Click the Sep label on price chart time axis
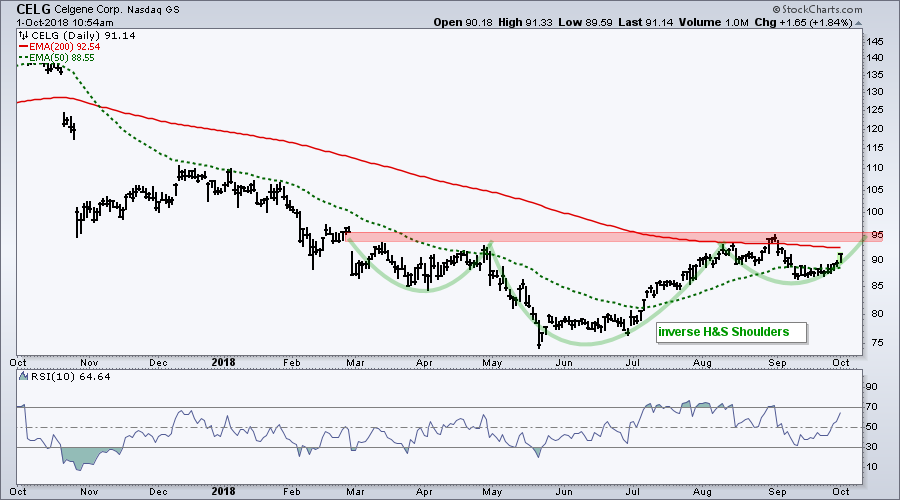The height and width of the screenshot is (500, 900). pos(777,363)
